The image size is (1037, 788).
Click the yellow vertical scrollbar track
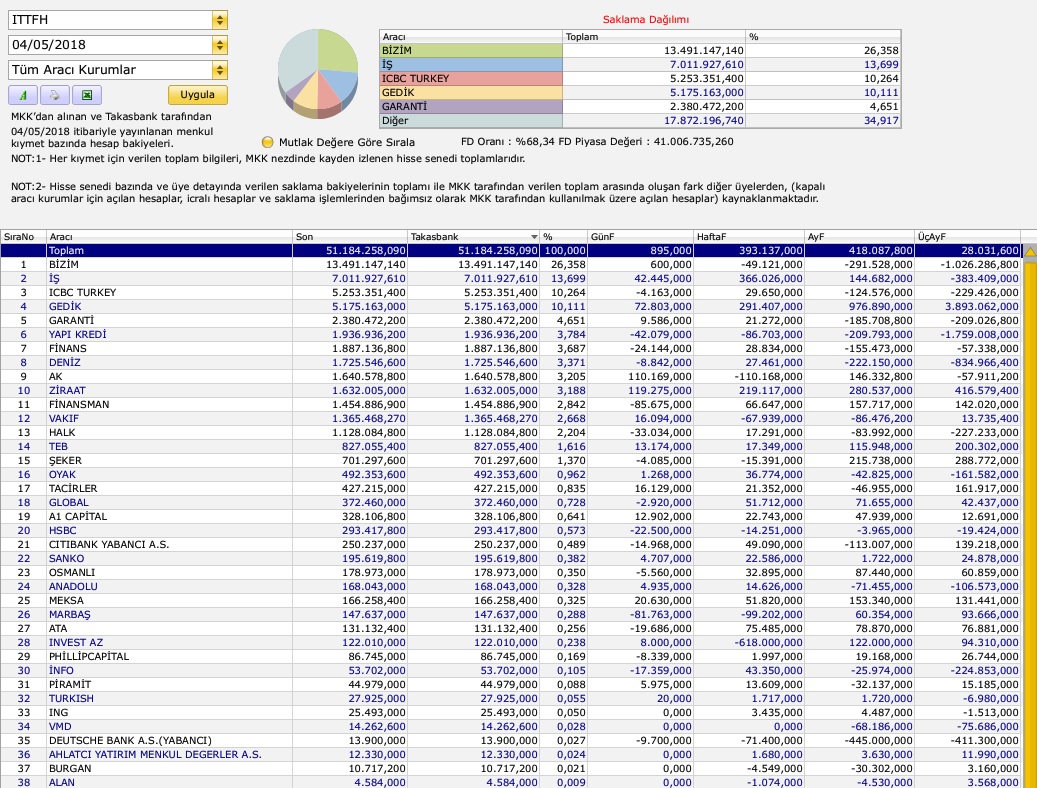(x=1030, y=523)
